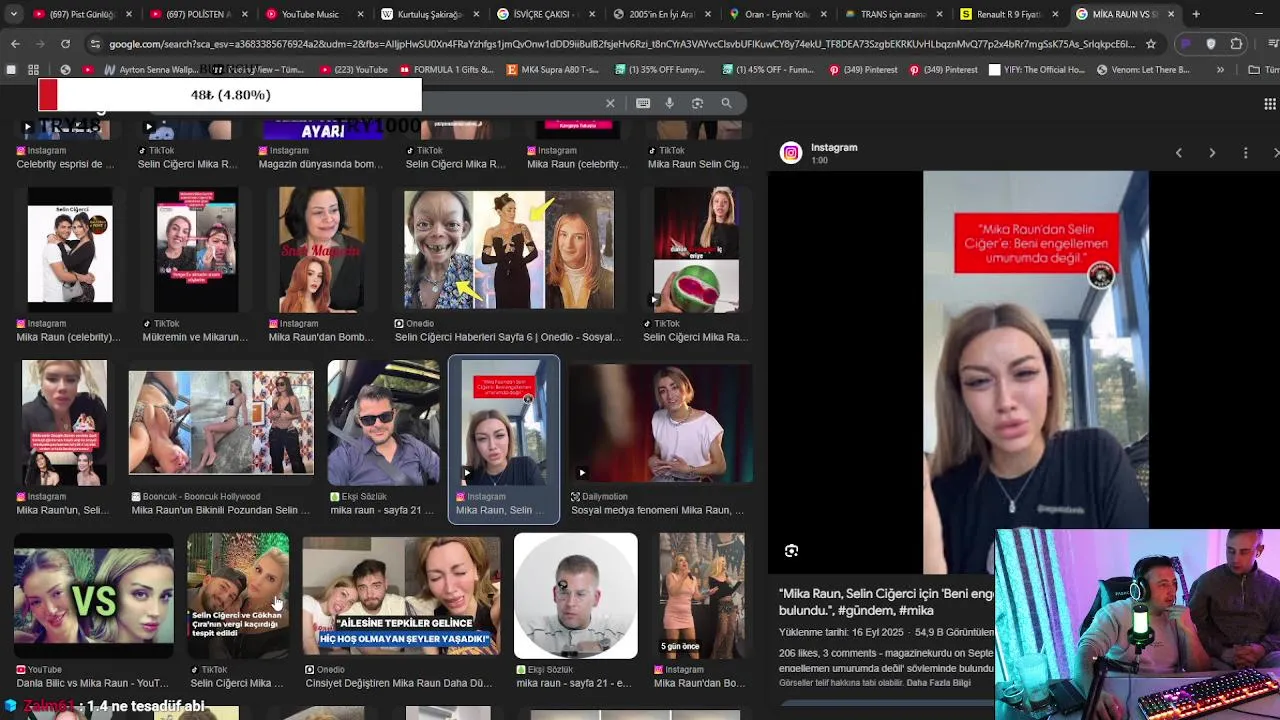1280x720 pixels.
Task: Show next image in the preview panel
Action: pos(1212,153)
